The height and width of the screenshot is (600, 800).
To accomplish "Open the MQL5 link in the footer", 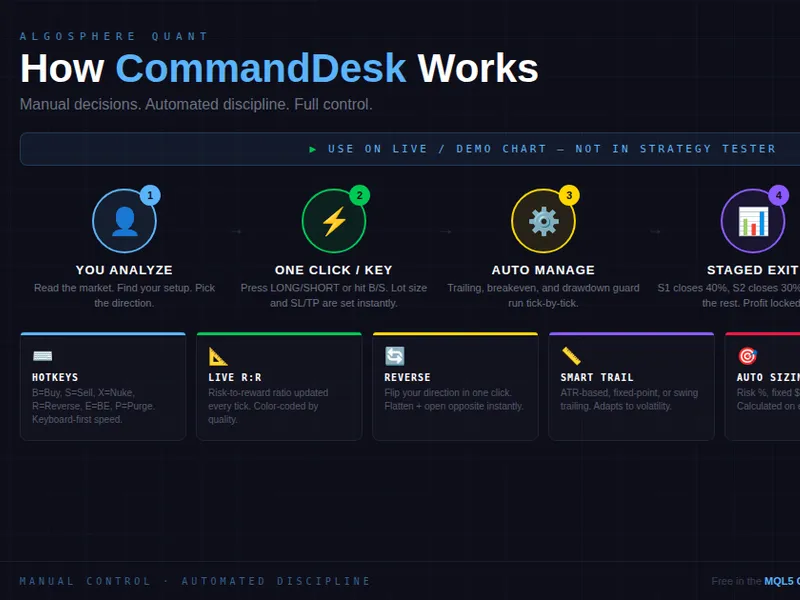I will (x=782, y=581).
